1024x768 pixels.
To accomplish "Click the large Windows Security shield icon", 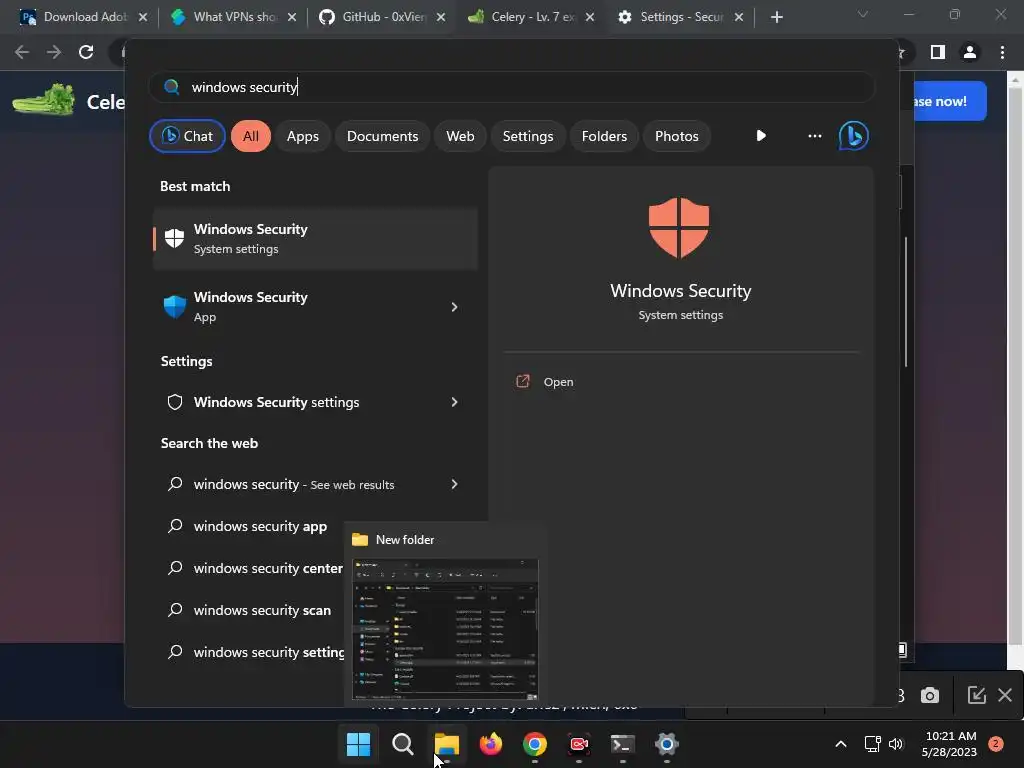I will 679,228.
